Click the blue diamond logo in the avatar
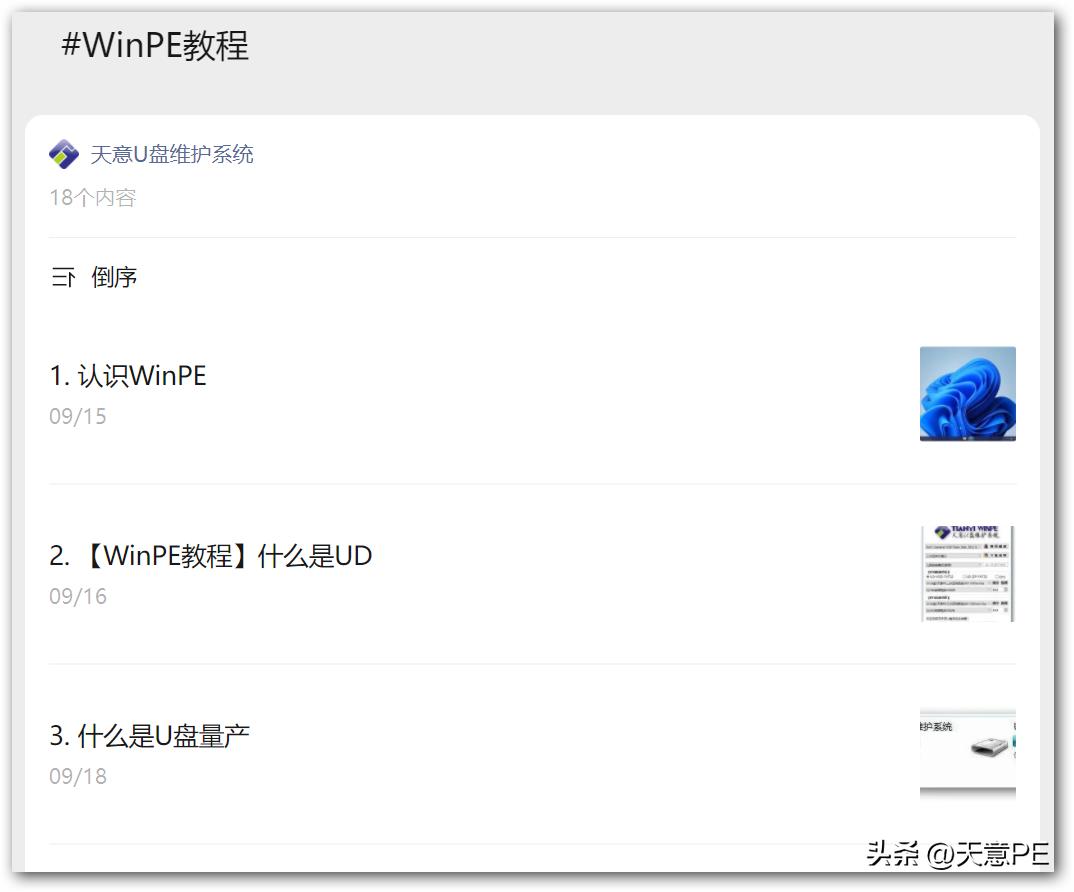Screen dimensions: 1074x892 click(x=63, y=153)
